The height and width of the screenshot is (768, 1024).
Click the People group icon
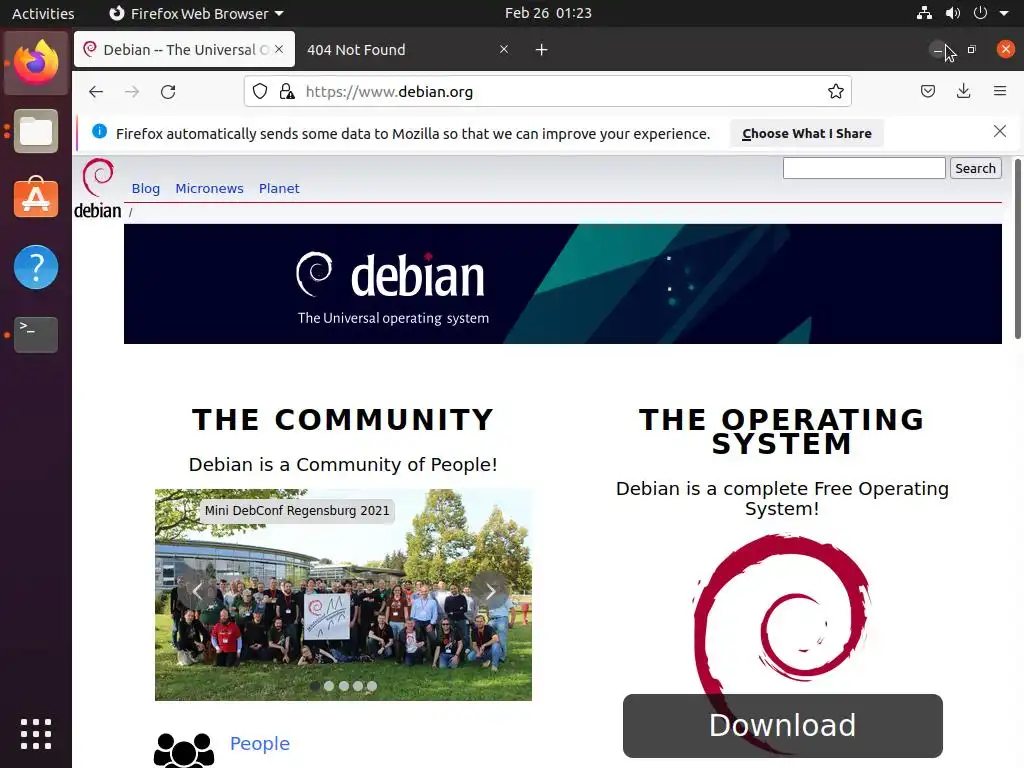[x=184, y=750]
